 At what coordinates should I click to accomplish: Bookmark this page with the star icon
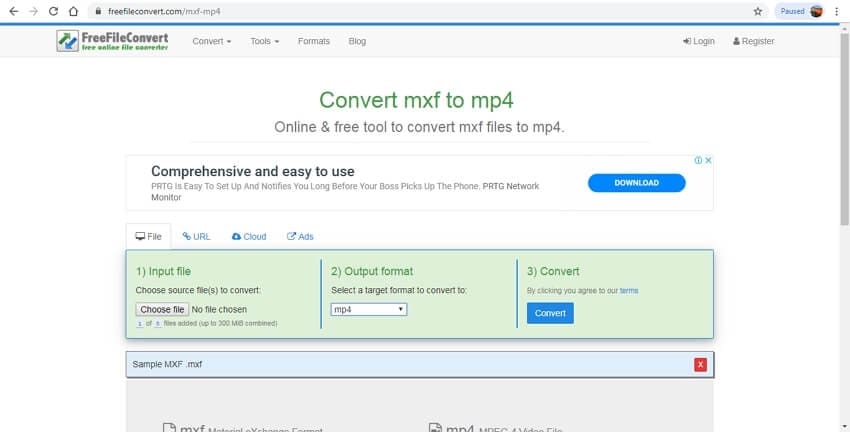pos(757,11)
